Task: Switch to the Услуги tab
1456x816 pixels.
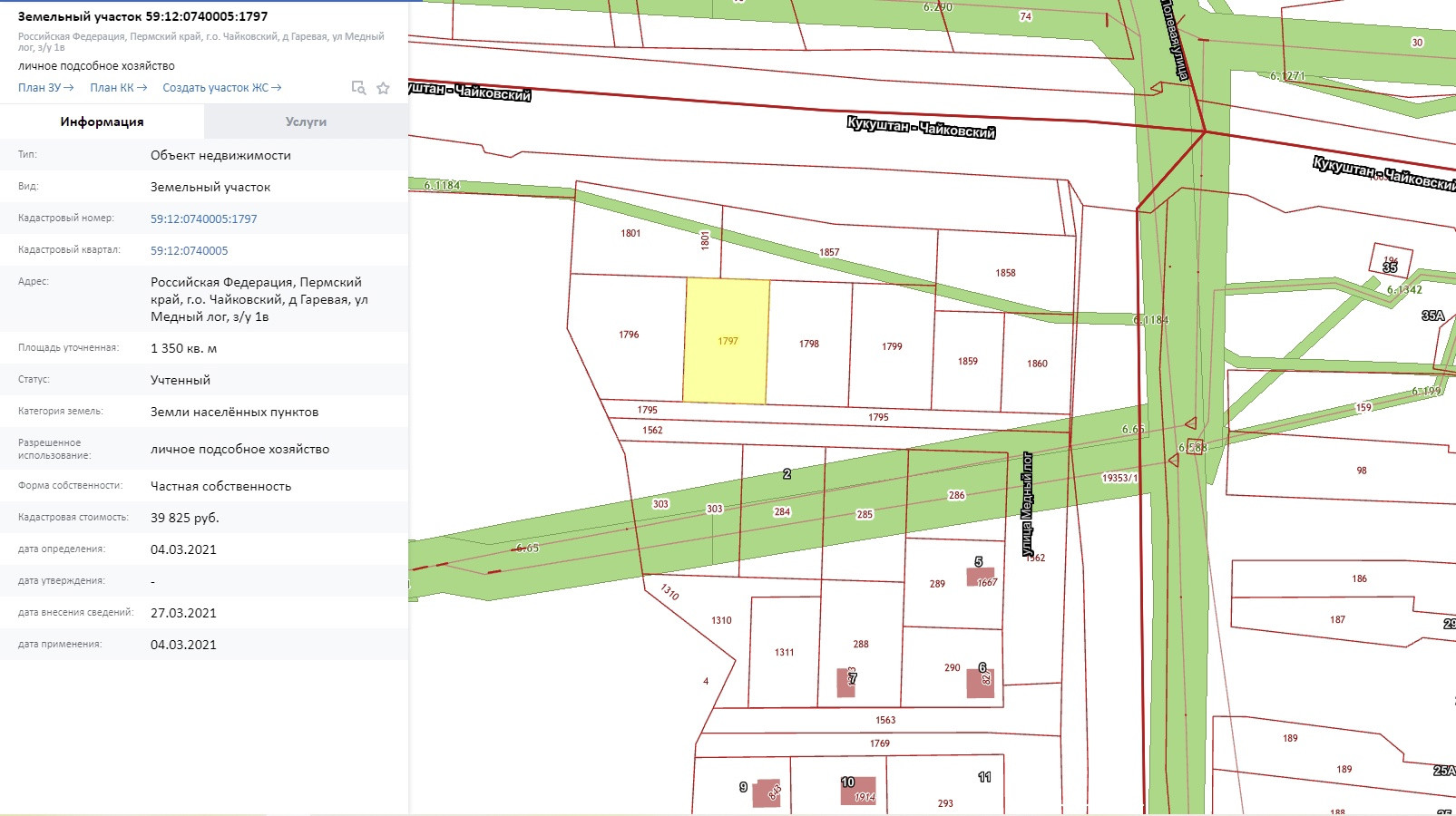Action: 306,121
